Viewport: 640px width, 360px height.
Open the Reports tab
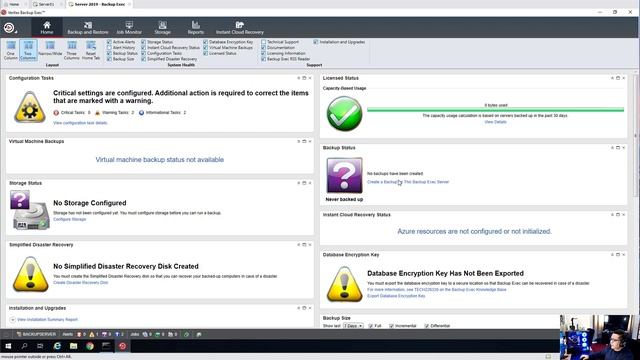coord(196,28)
